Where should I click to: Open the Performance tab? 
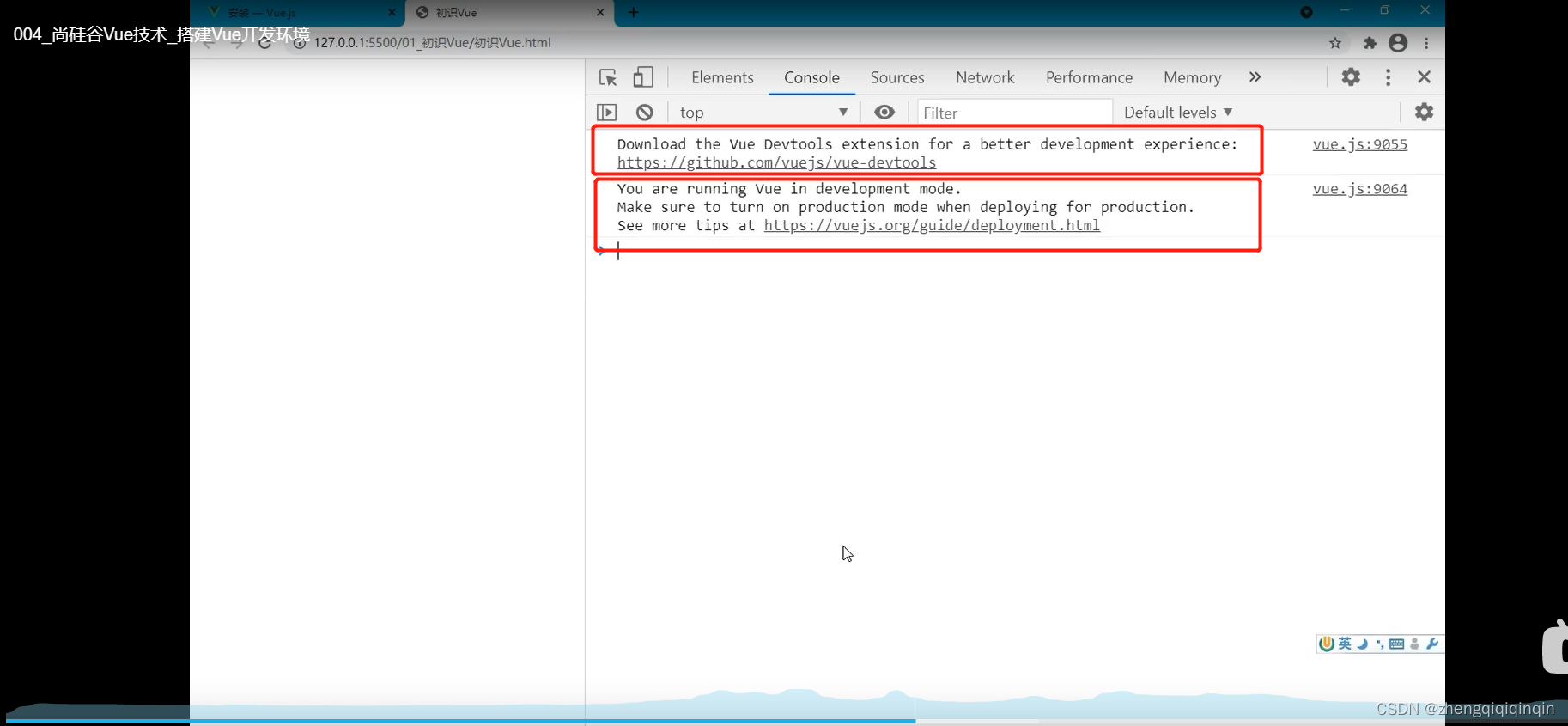pyautogui.click(x=1089, y=77)
